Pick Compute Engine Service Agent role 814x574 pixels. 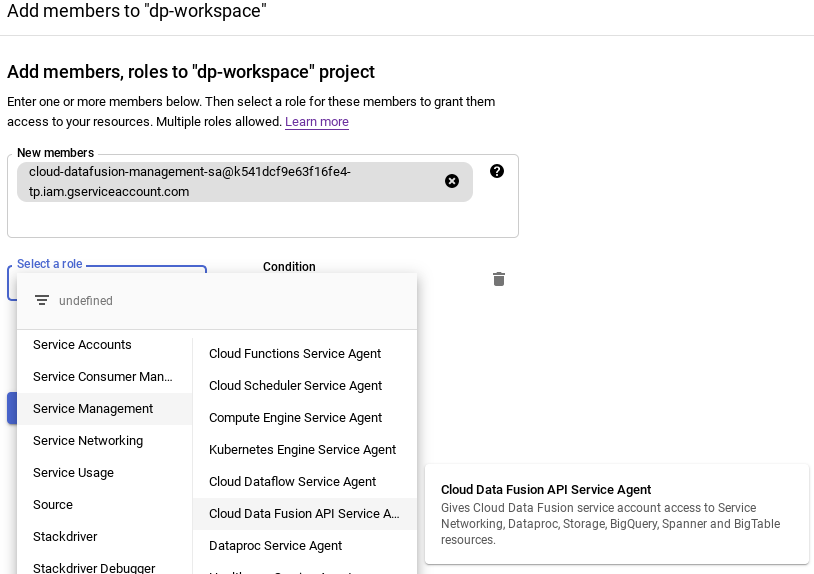pos(295,418)
